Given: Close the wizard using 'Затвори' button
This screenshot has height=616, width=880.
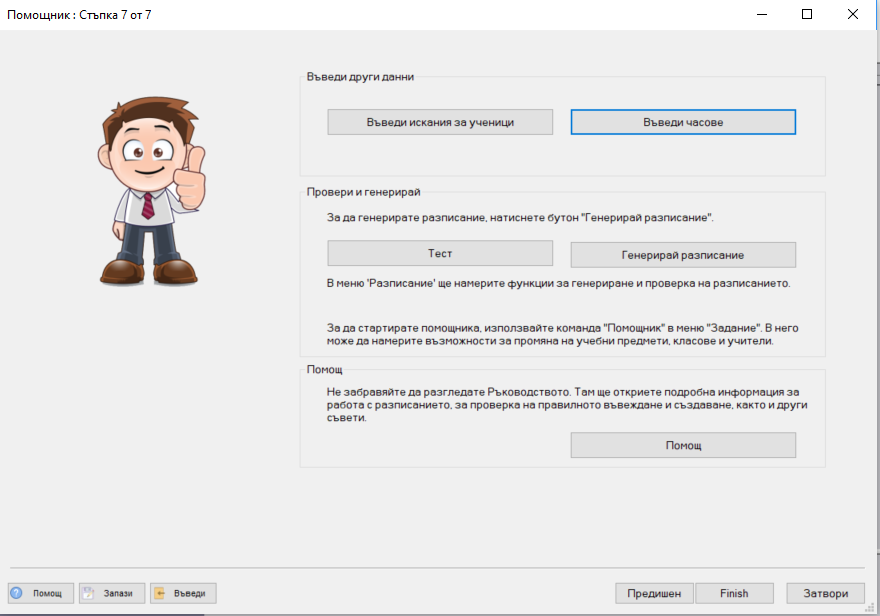Looking at the screenshot, I should [x=825, y=593].
